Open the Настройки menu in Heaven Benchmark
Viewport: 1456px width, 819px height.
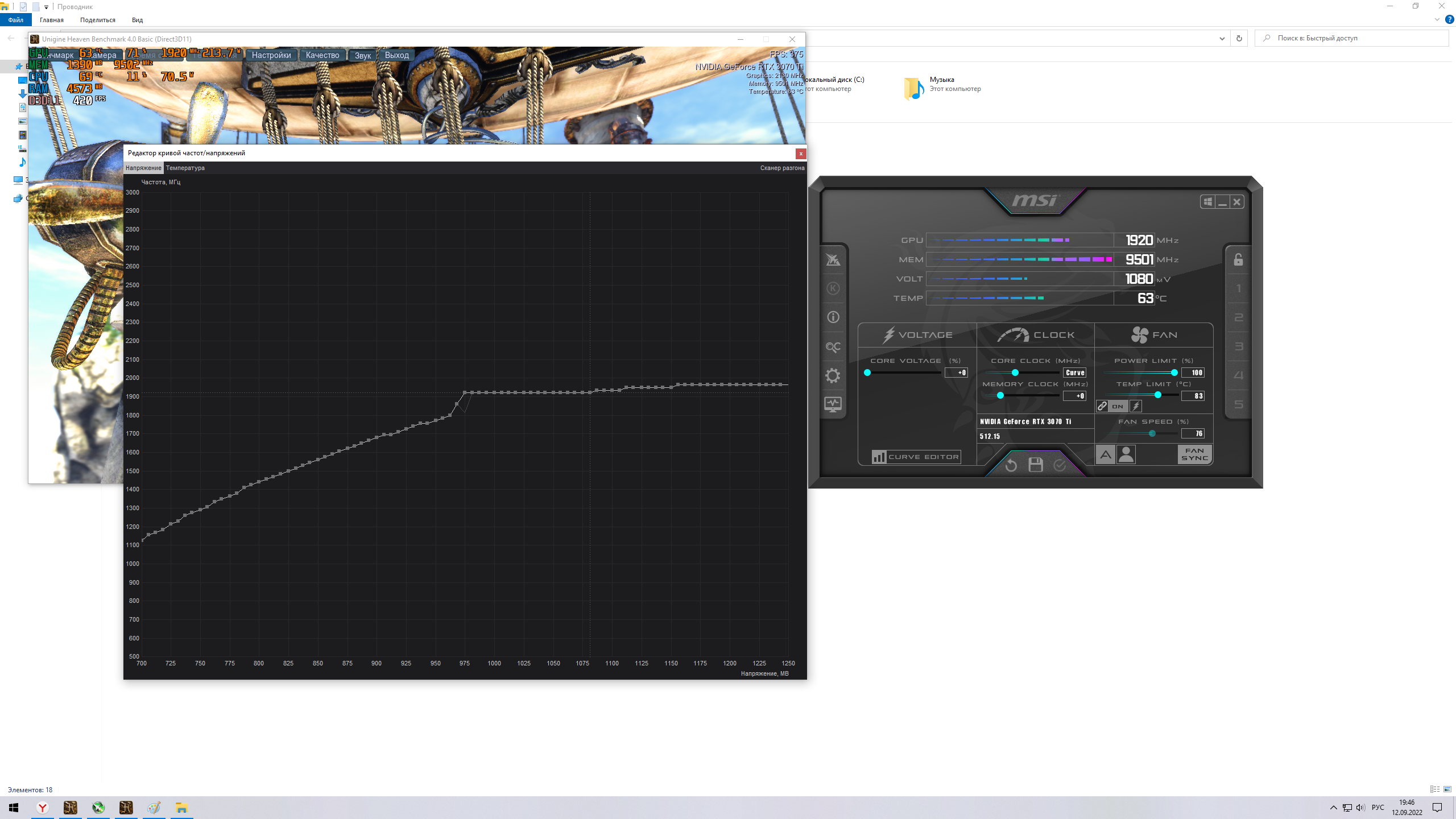click(271, 55)
